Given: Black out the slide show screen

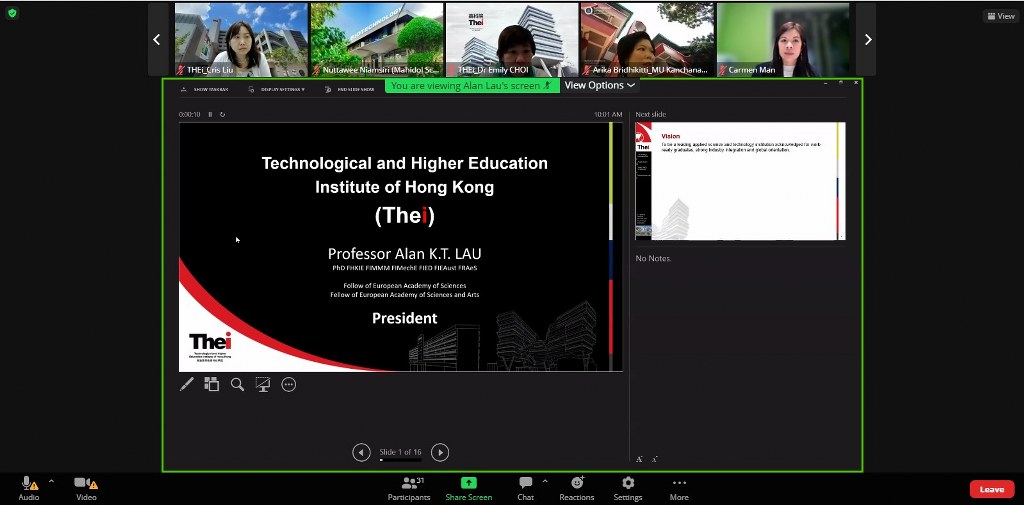Looking at the screenshot, I should click(x=263, y=384).
